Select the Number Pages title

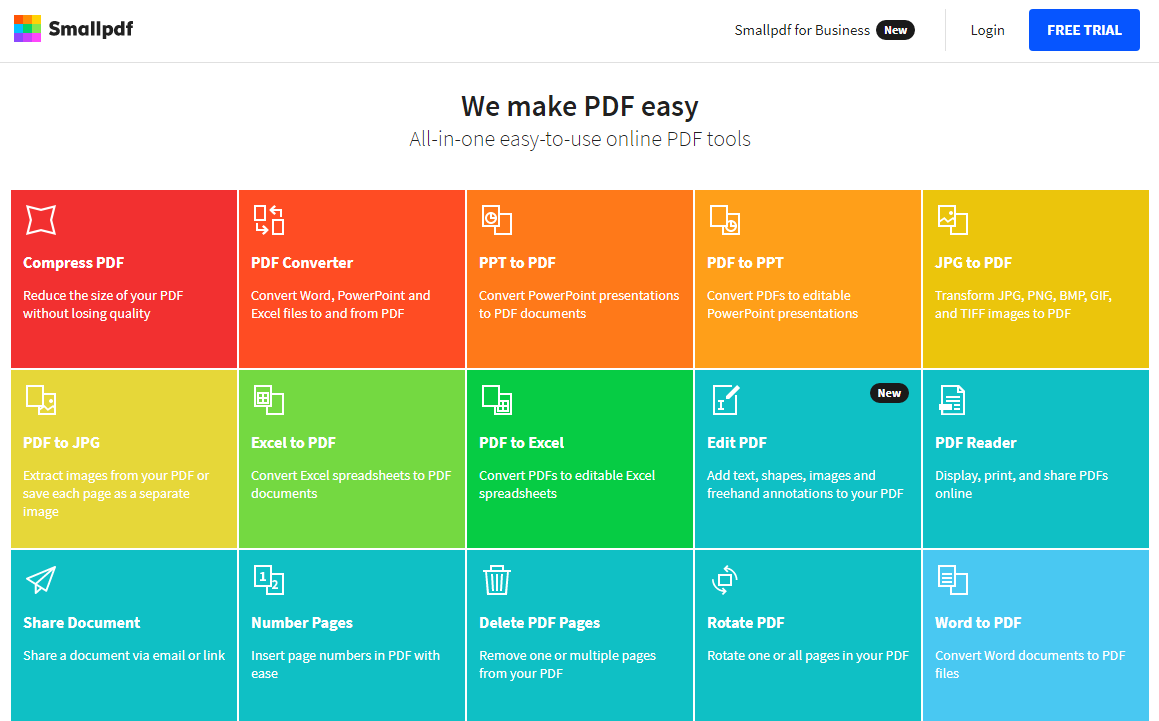point(302,623)
